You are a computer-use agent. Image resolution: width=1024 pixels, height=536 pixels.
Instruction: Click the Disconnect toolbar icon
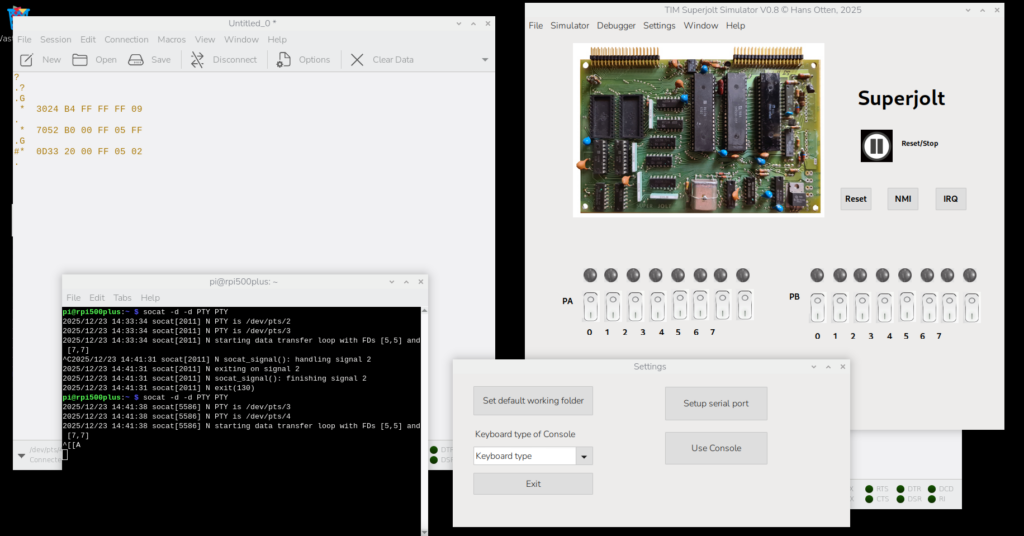coord(197,60)
